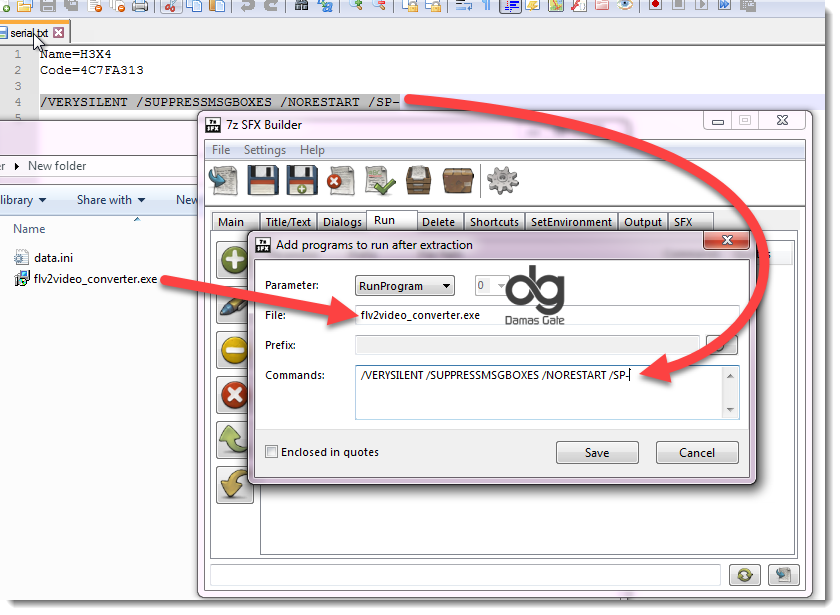Image resolution: width=840 pixels, height=615 pixels.
Task: Click the document icon with green checkmark
Action: [x=380, y=180]
